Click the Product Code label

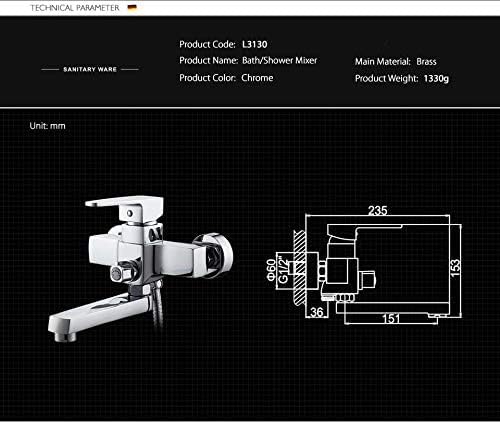207,44
